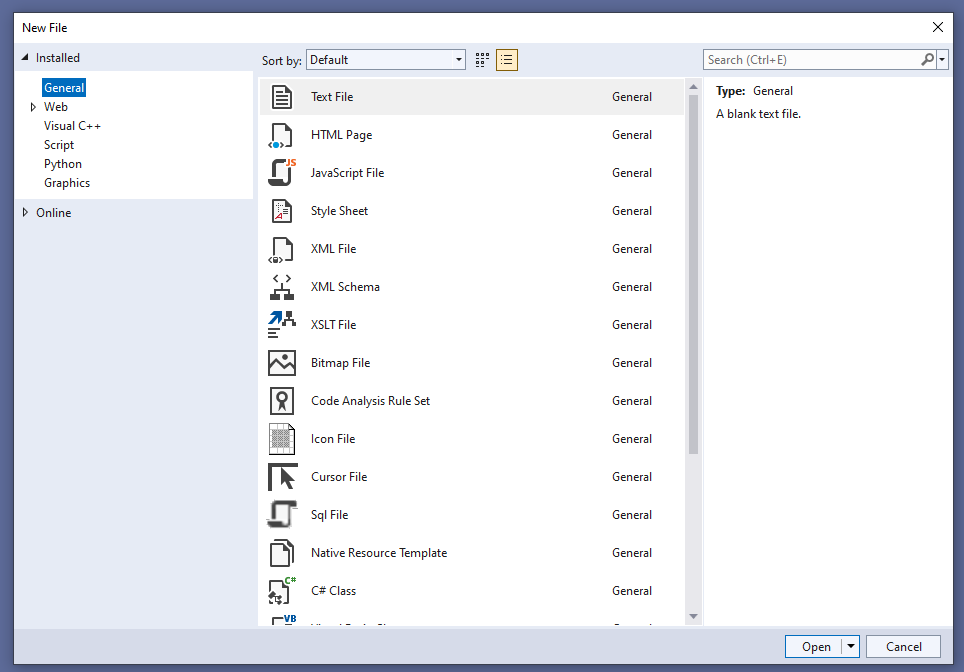964x672 pixels.
Task: Click the "Icon File" name
Action: click(333, 439)
